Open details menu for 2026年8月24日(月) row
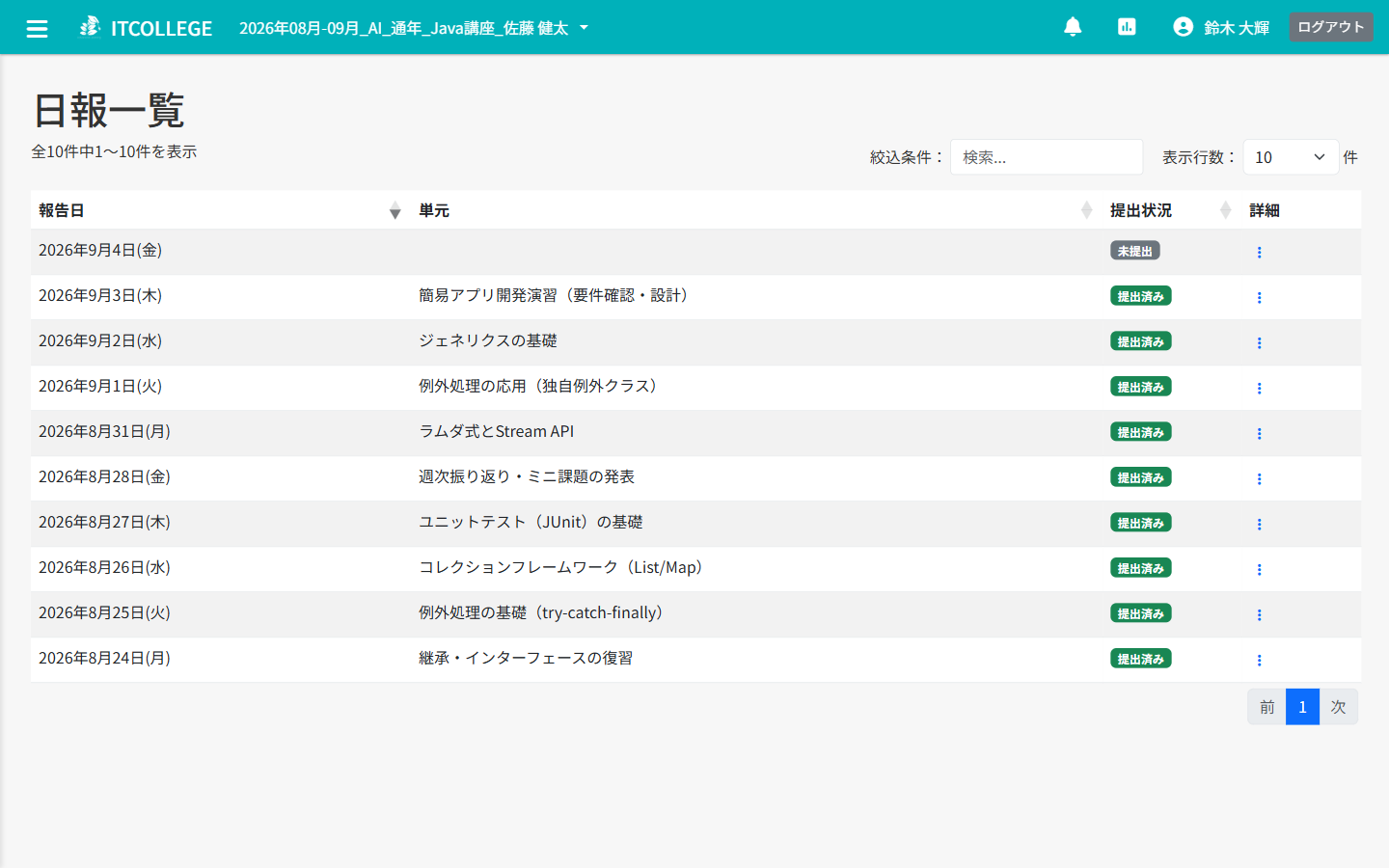1389x868 pixels. click(1259, 660)
